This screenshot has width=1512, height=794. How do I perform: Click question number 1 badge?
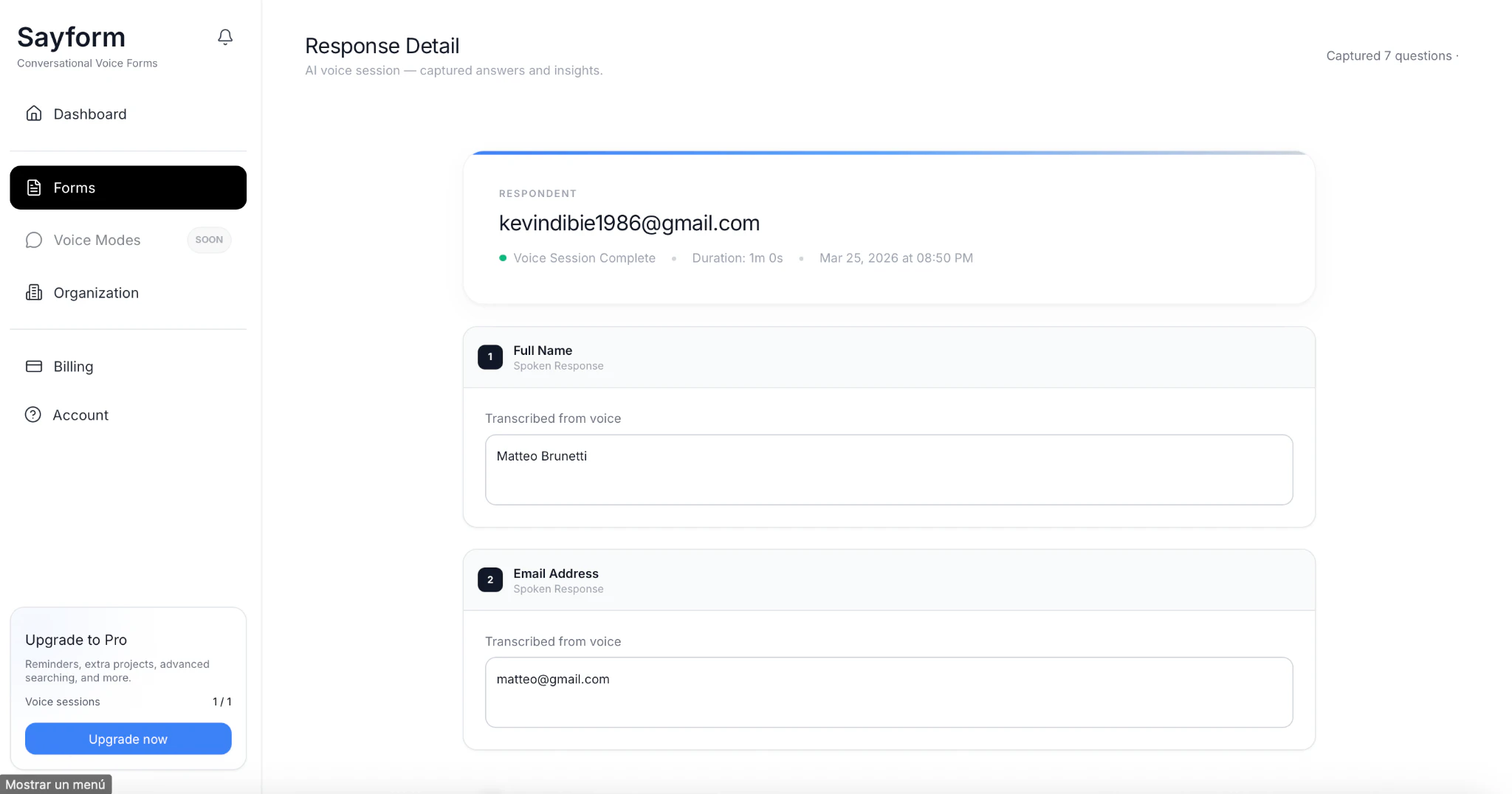click(x=490, y=357)
